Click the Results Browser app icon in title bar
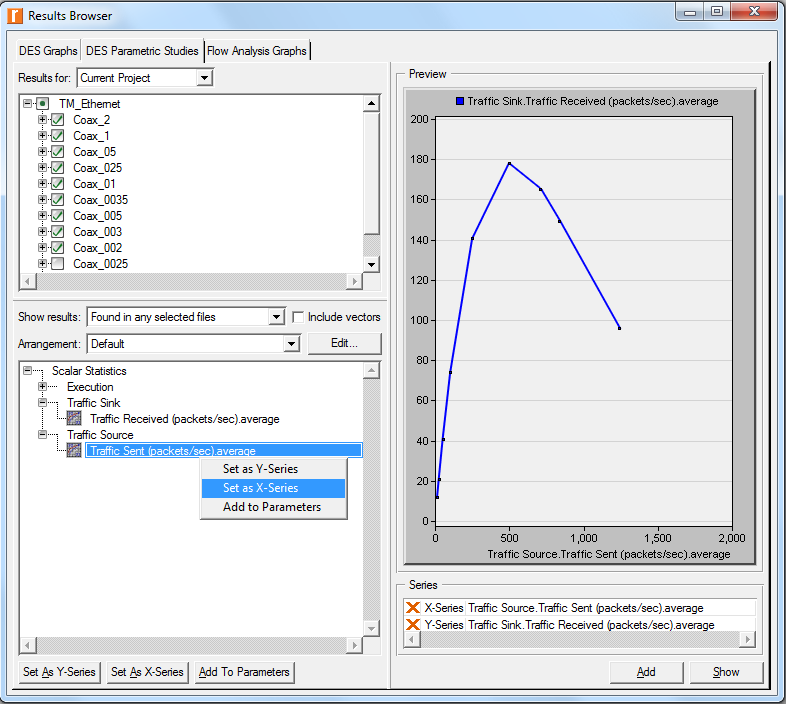786x704 pixels. 15,16
